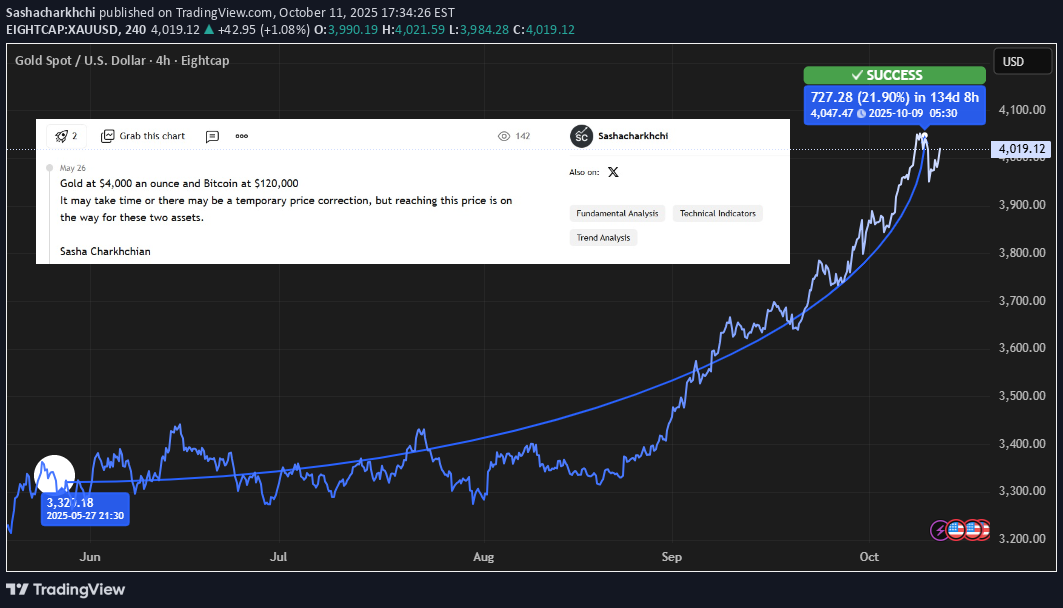Image resolution: width=1063 pixels, height=608 pixels.
Task: Open the USD currency selector
Action: (1013, 62)
